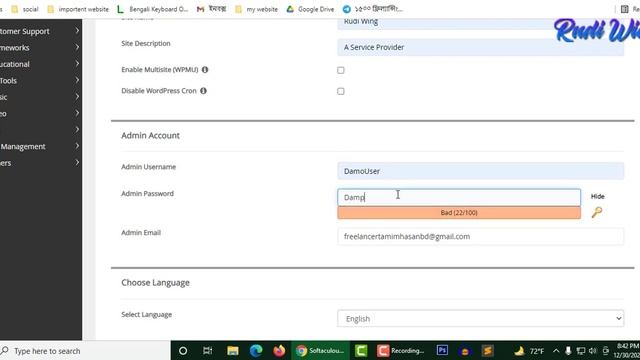This screenshot has width=640, height=360.
Task: Switch to the Recording taskbar app
Action: (401, 351)
